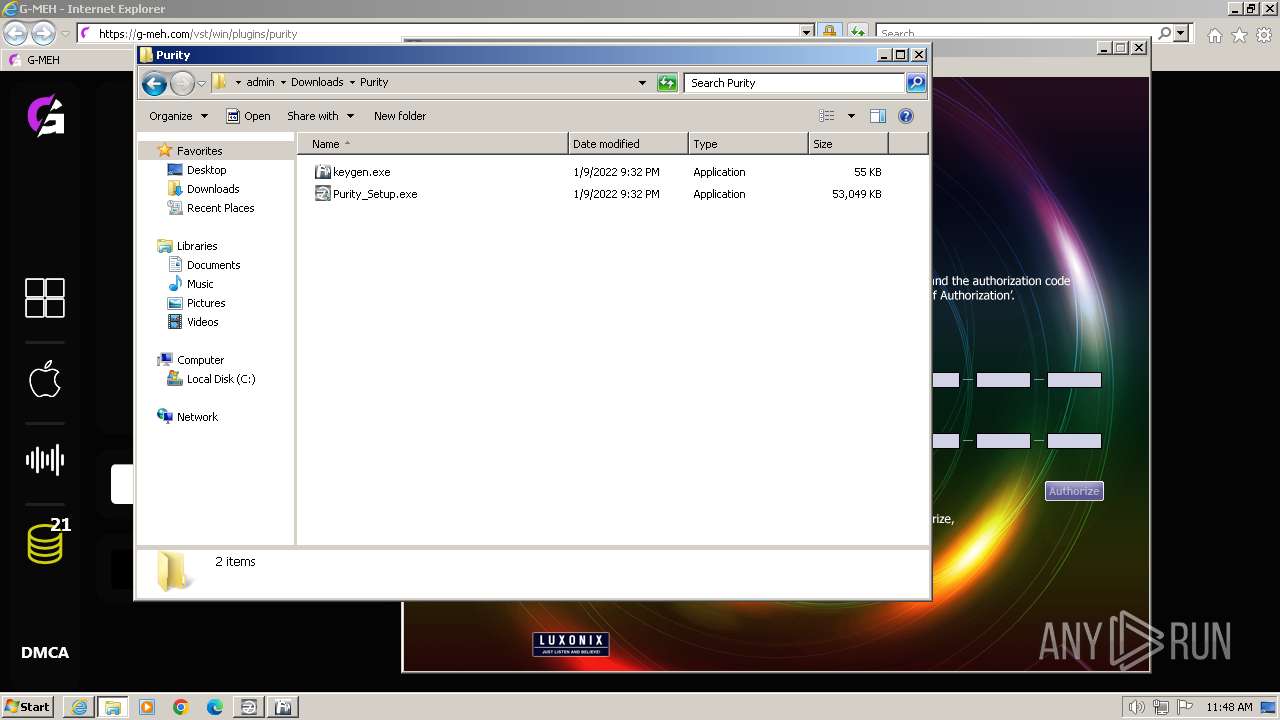Sort files by Name column
The width and height of the screenshot is (1280, 720).
(433, 144)
